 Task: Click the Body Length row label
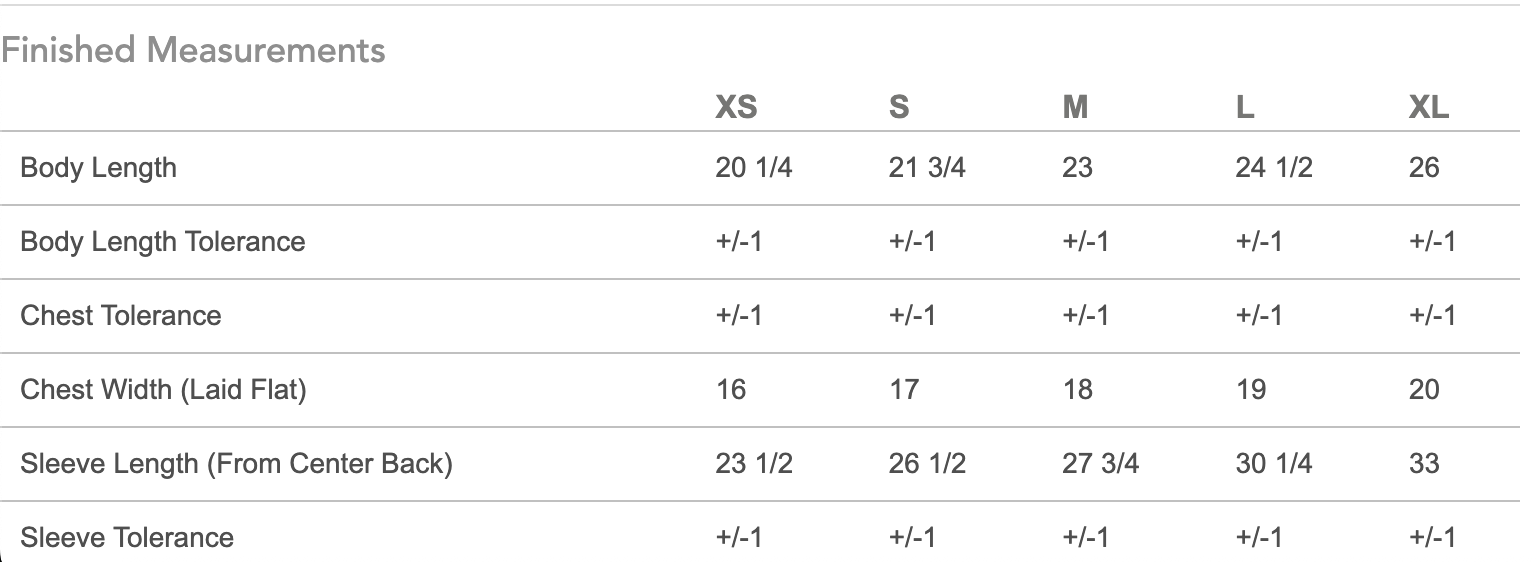(99, 167)
